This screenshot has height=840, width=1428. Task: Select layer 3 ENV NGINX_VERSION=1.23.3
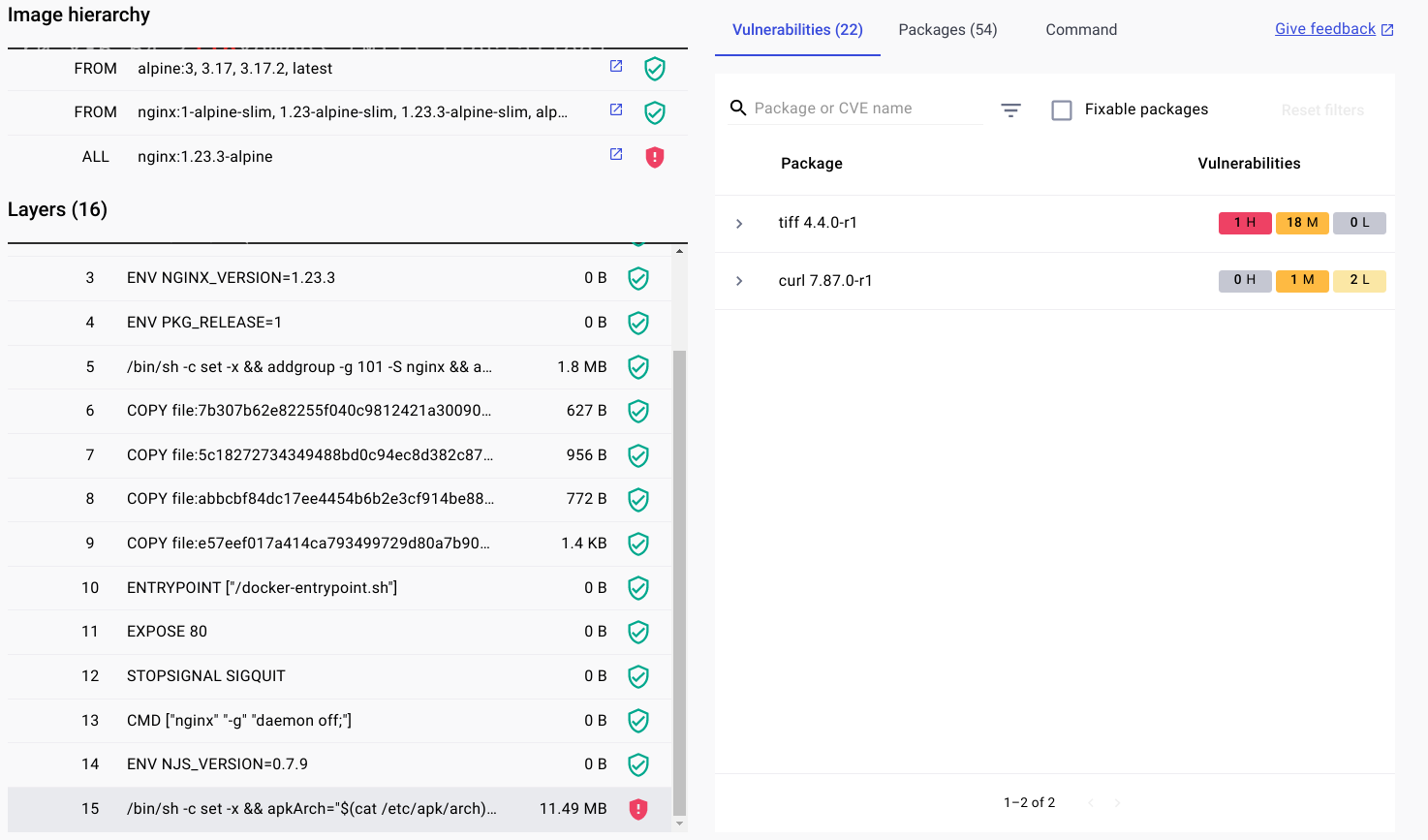pyautogui.click(x=339, y=278)
